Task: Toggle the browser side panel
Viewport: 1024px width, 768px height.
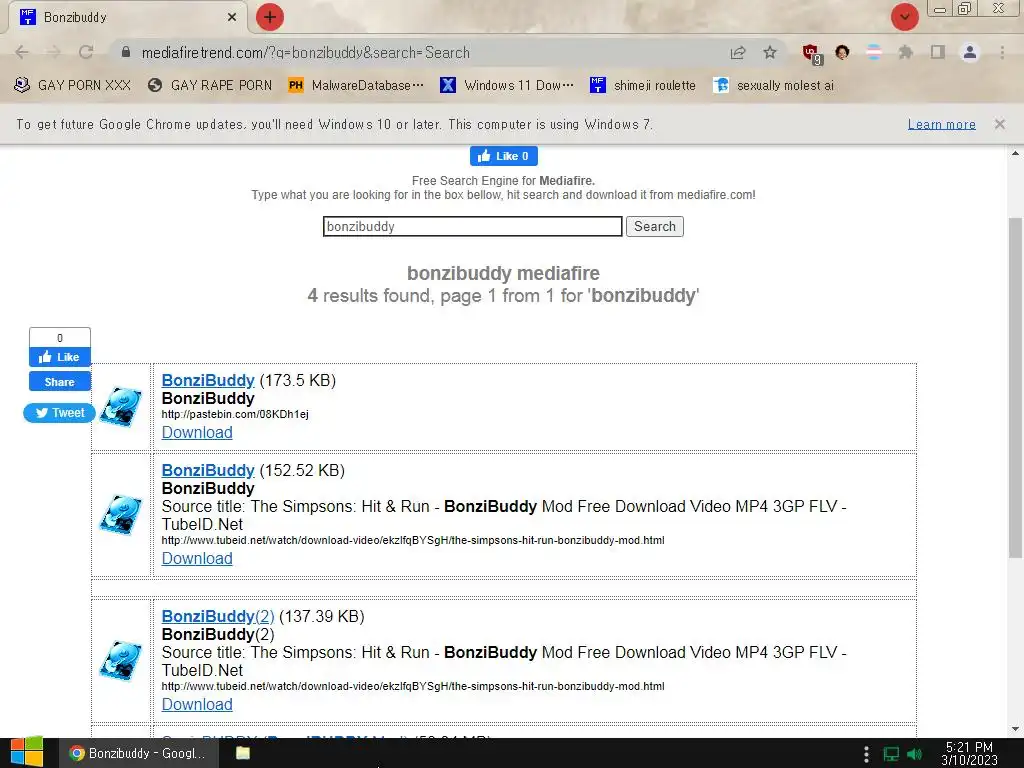Action: click(938, 52)
